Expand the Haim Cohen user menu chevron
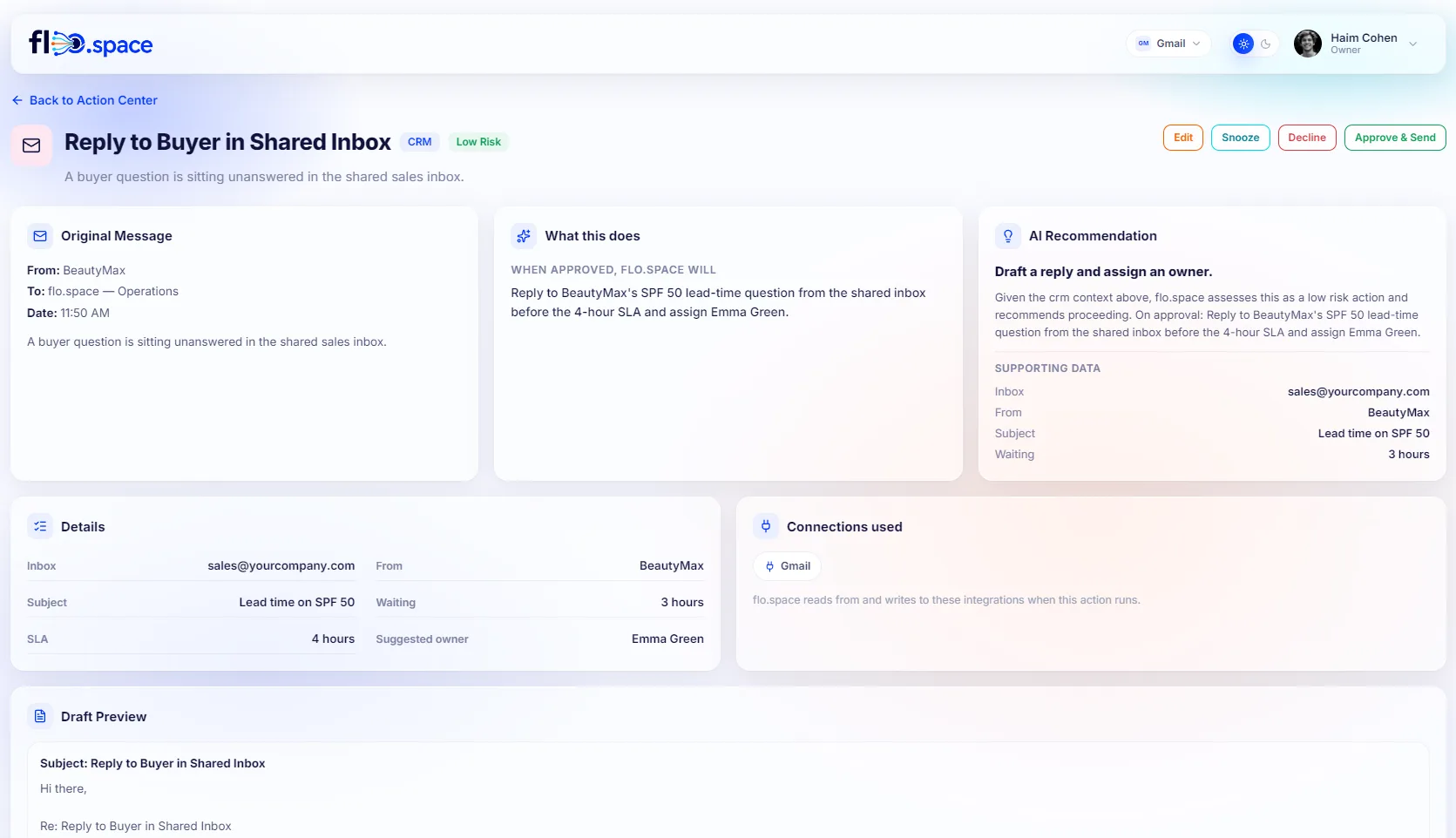Image resolution: width=1456 pixels, height=838 pixels. [1413, 44]
